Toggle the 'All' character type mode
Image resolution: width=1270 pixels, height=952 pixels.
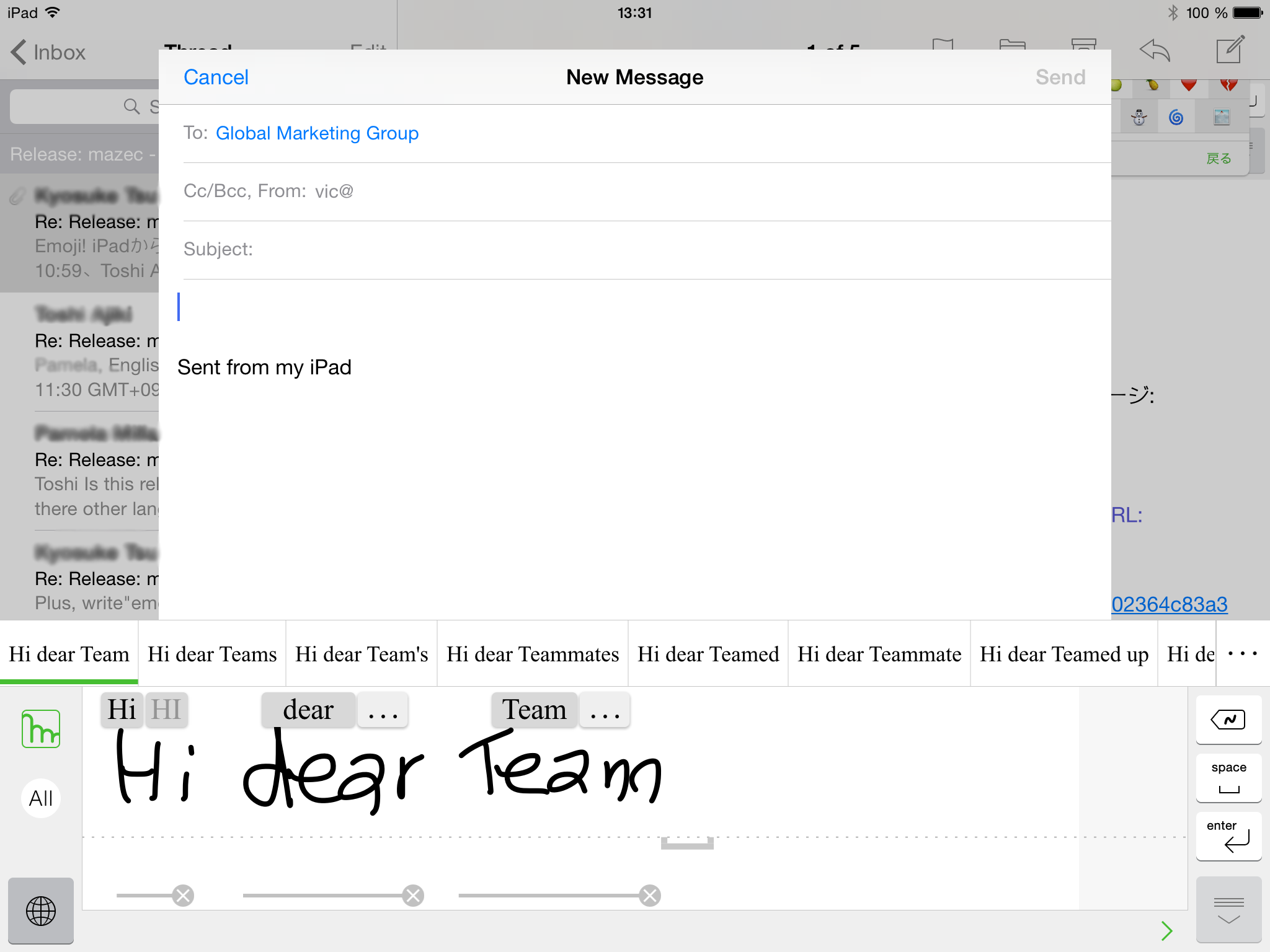pos(41,798)
